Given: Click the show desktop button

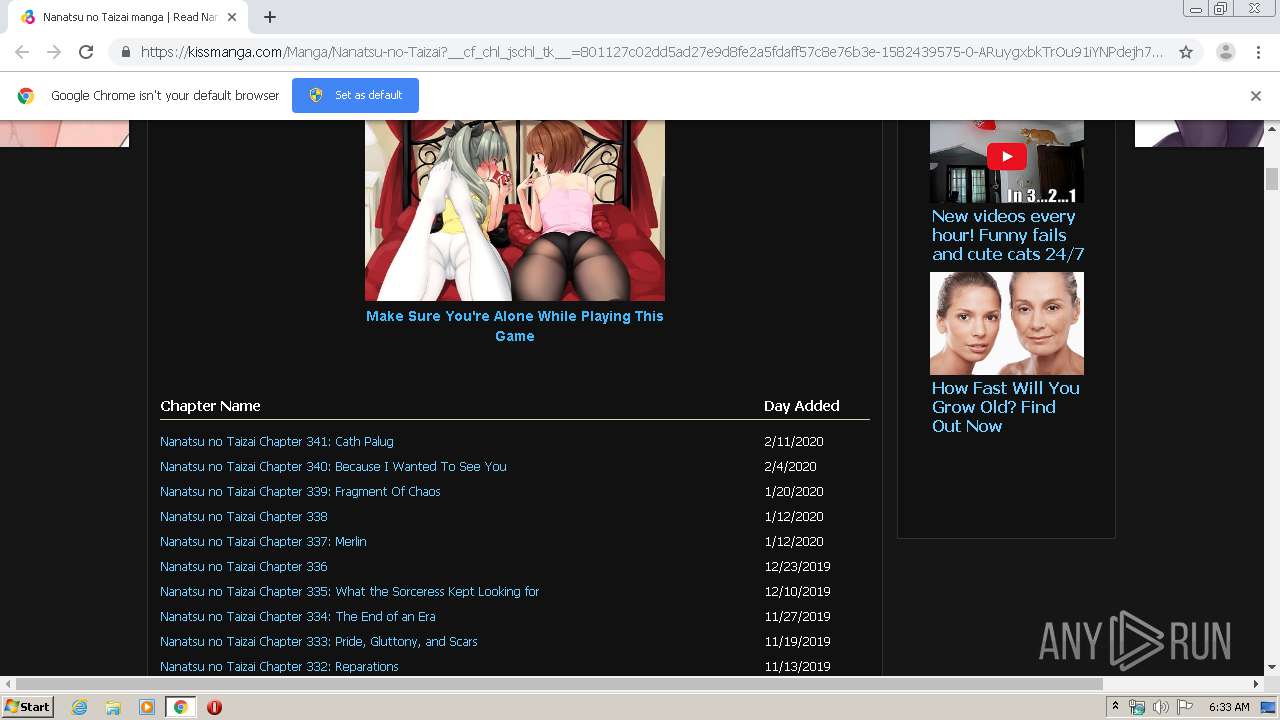Looking at the screenshot, I should click(x=1269, y=707).
